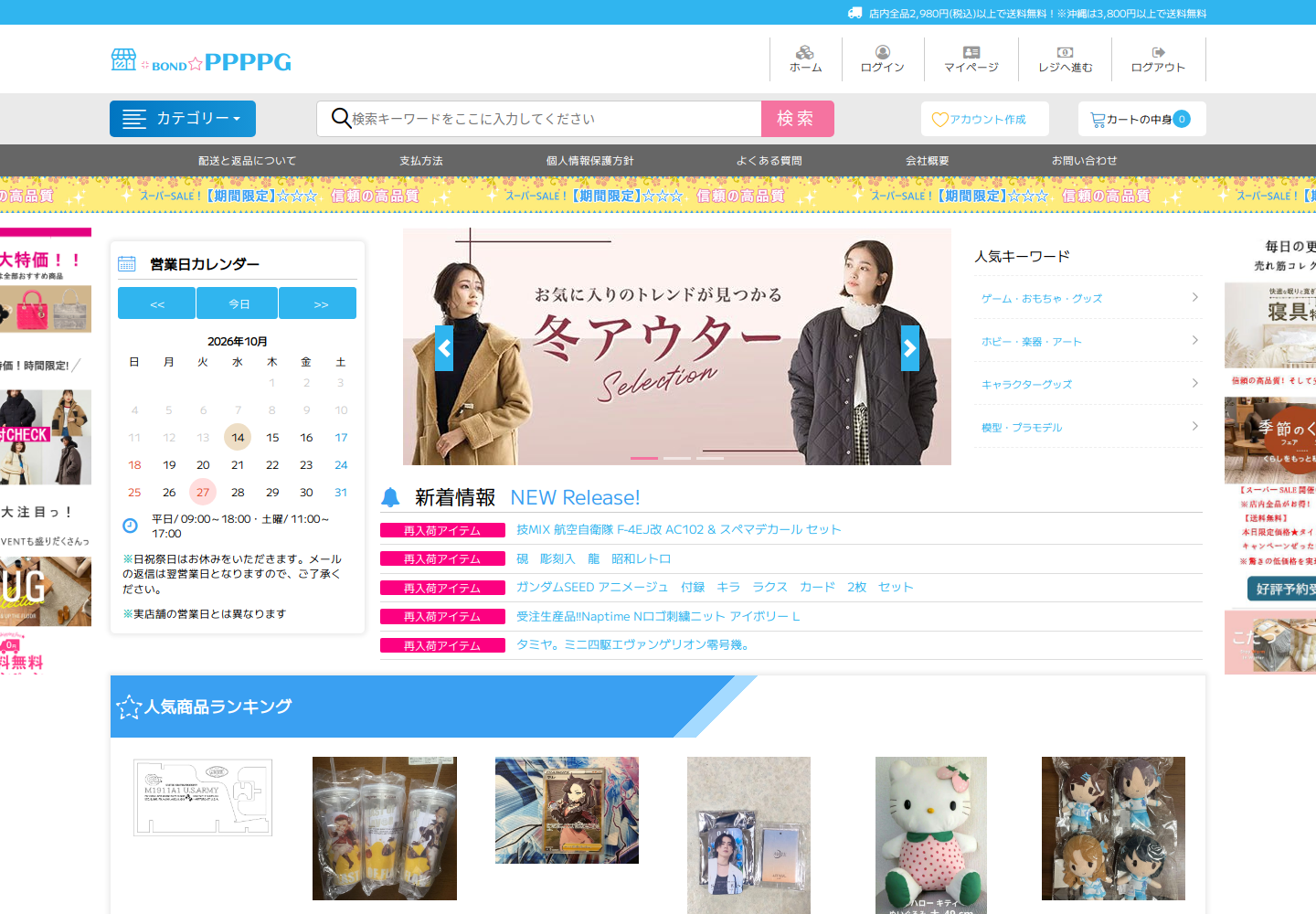Viewport: 1316px width, 914px height.
Task: Open the ログイン icon in header
Action: (882, 59)
